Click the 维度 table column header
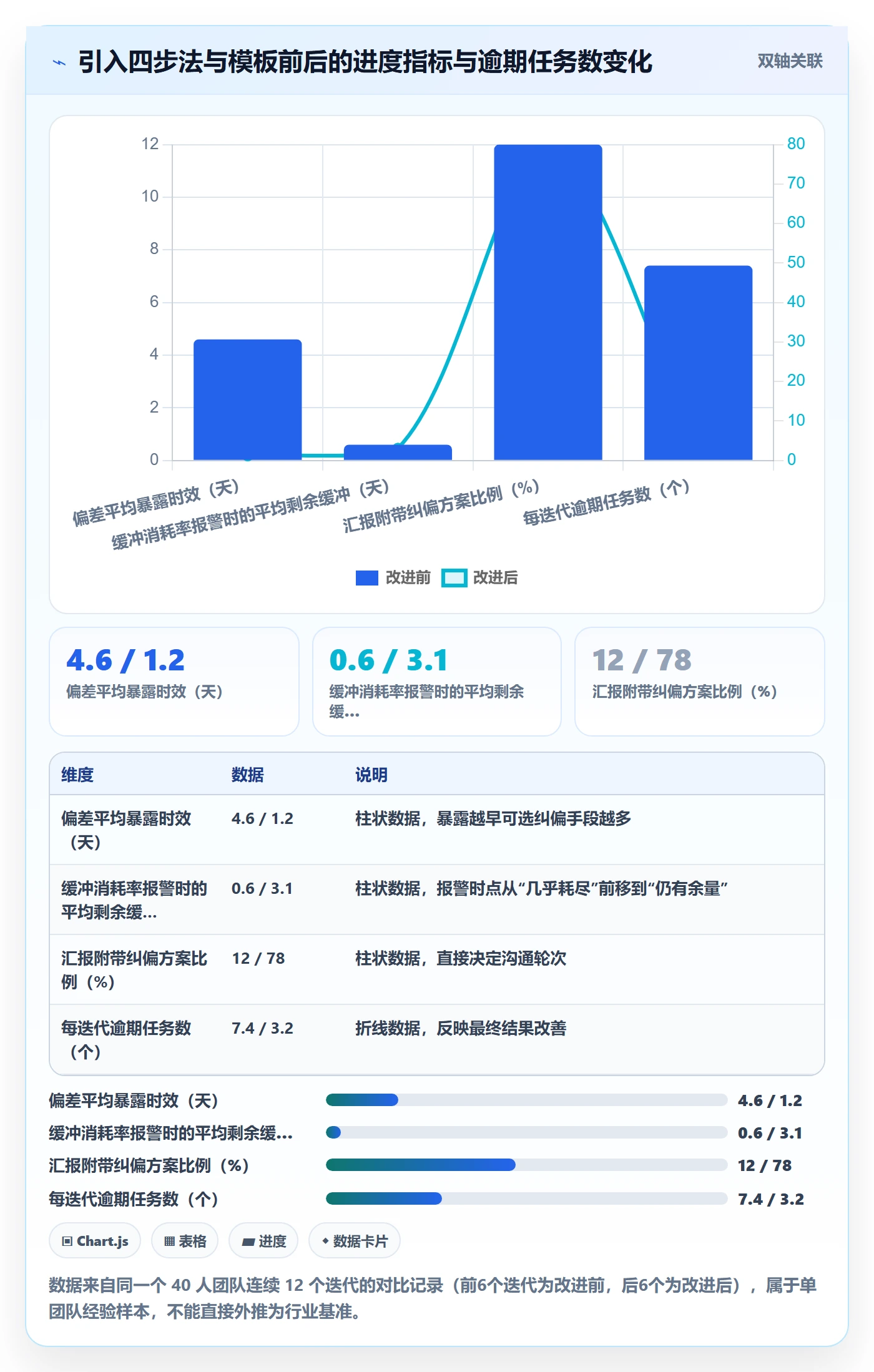This screenshot has width=874, height=1372. point(77,775)
